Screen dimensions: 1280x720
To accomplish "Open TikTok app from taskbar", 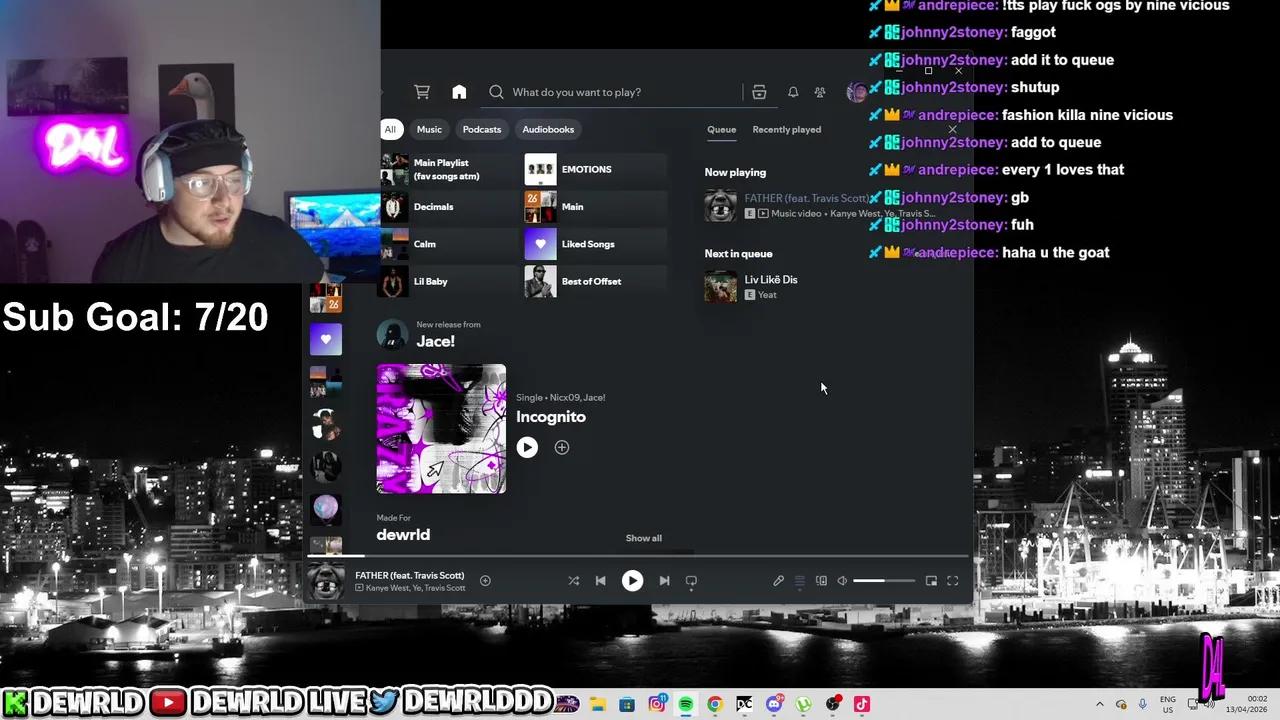I will (x=862, y=704).
